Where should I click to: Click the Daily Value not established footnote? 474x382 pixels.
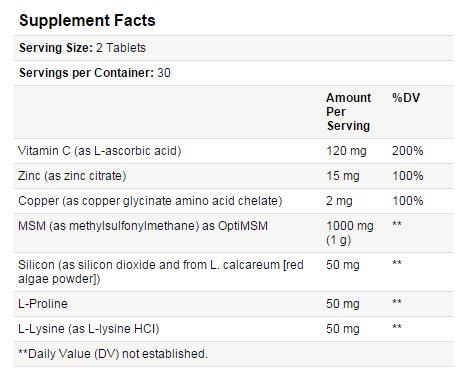113,354
